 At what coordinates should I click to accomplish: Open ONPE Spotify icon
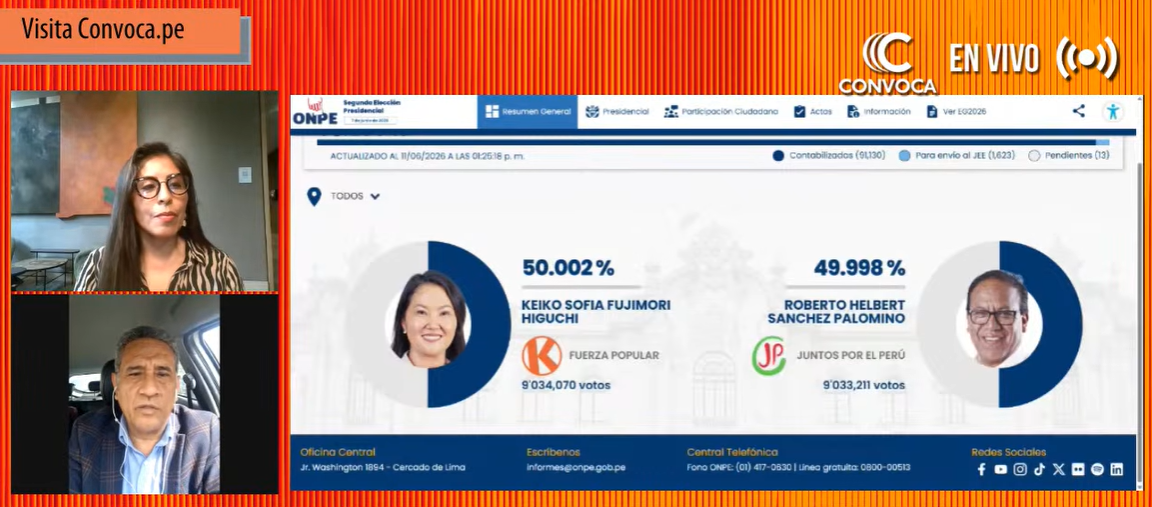pos(1097,470)
